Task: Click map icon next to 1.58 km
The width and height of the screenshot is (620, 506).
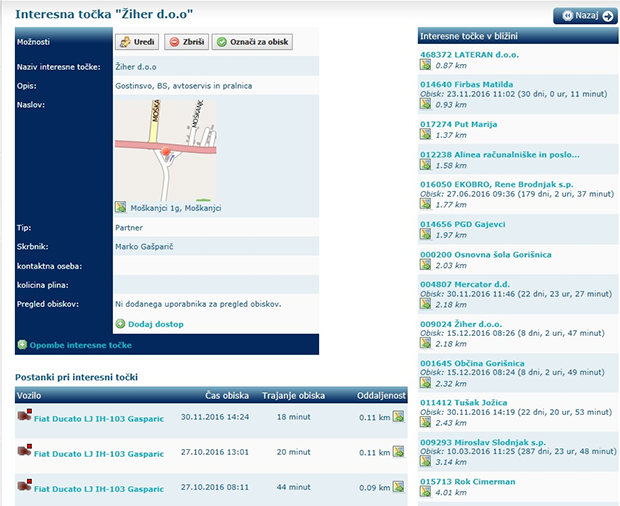Action: click(x=425, y=164)
